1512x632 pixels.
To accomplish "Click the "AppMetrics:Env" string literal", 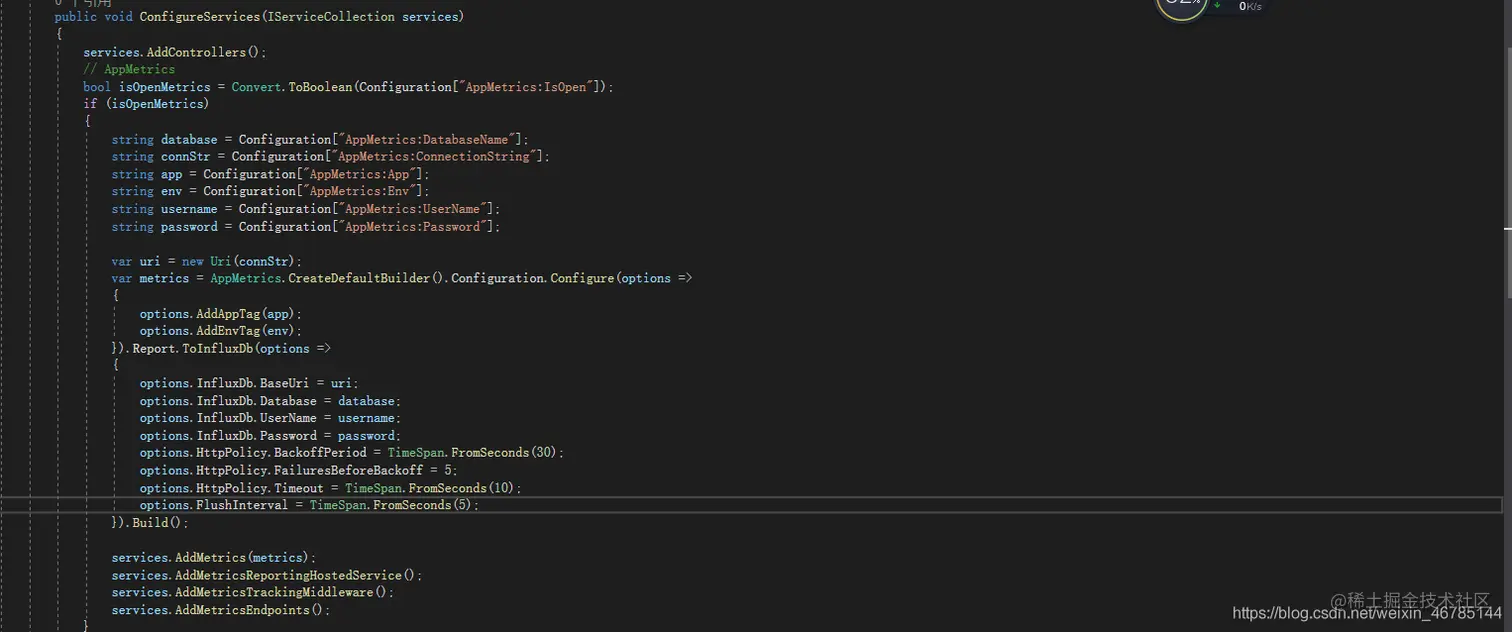I will tap(359, 191).
